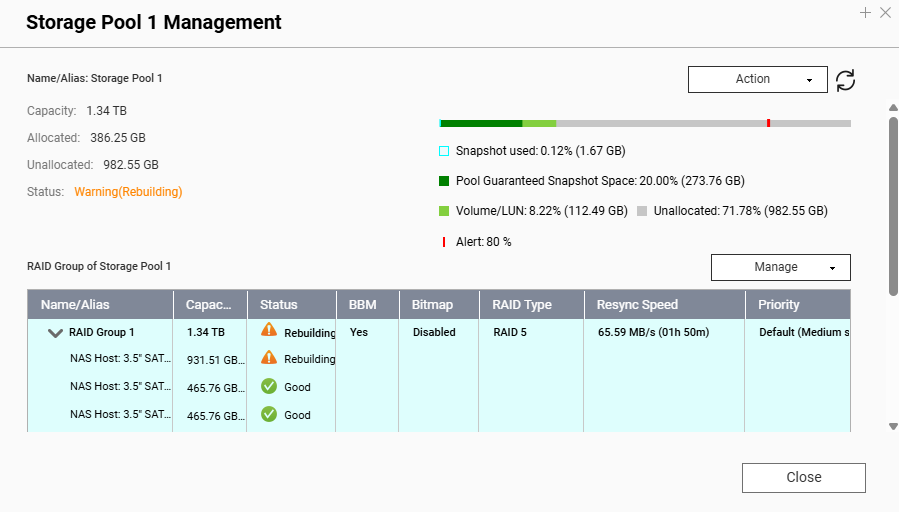Open the Manage dropdown
Screen dimensions: 899x512
[x=780, y=267]
